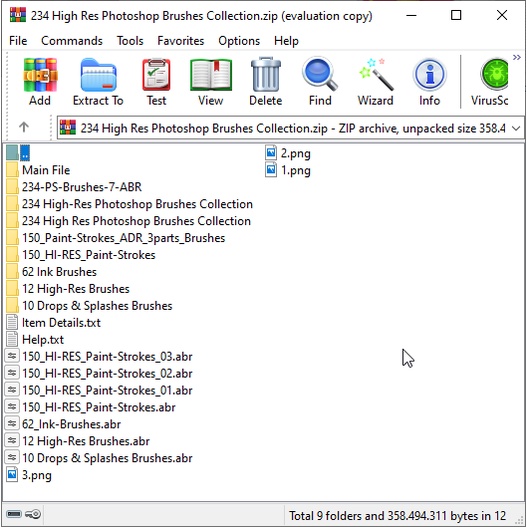527x527 pixels.
Task: Select the 2.png image file
Action: 288,153
